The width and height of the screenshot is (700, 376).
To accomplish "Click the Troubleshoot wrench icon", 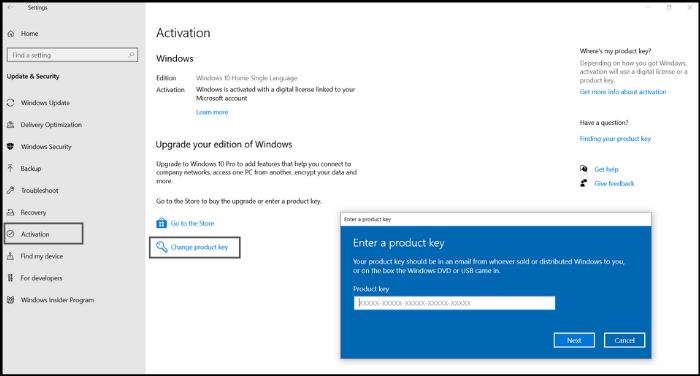I will 11,190.
